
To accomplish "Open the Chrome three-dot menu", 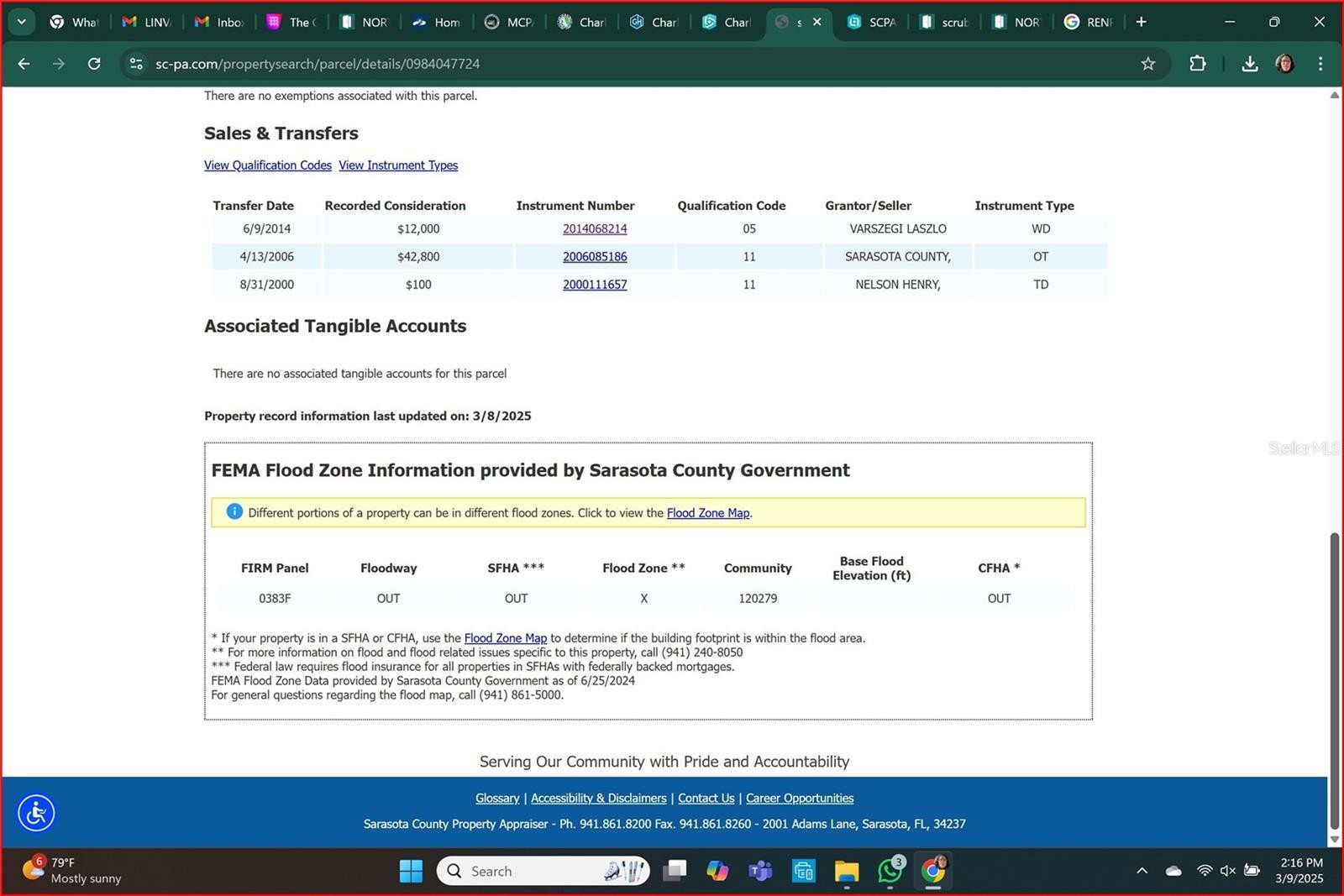I will click(x=1320, y=64).
